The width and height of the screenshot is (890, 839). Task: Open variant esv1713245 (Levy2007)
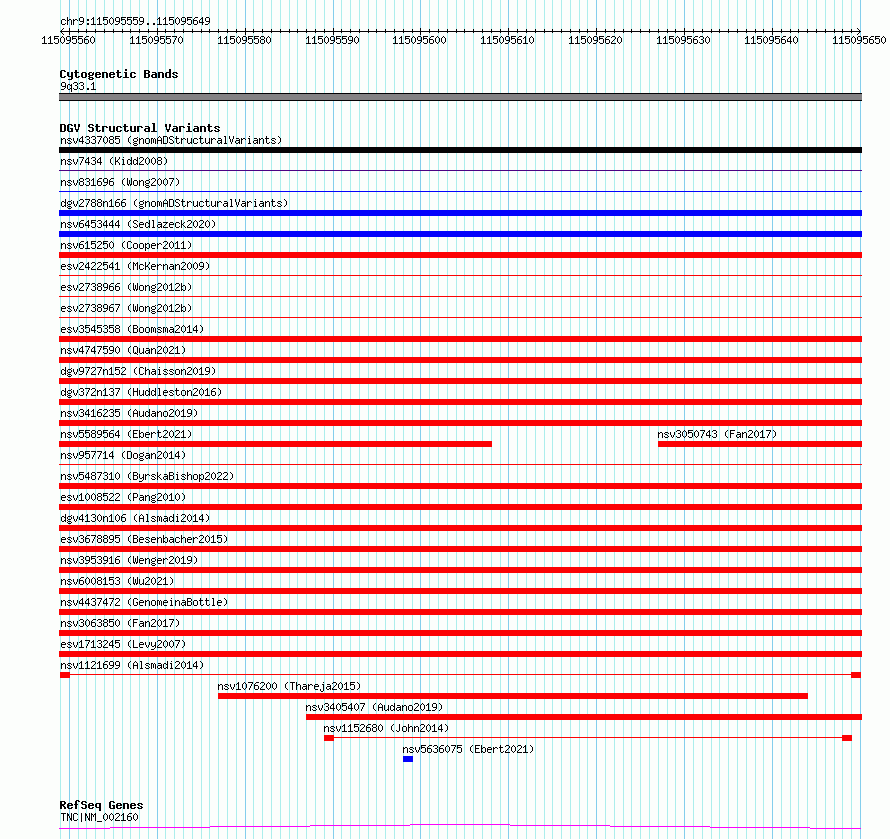pos(123,644)
